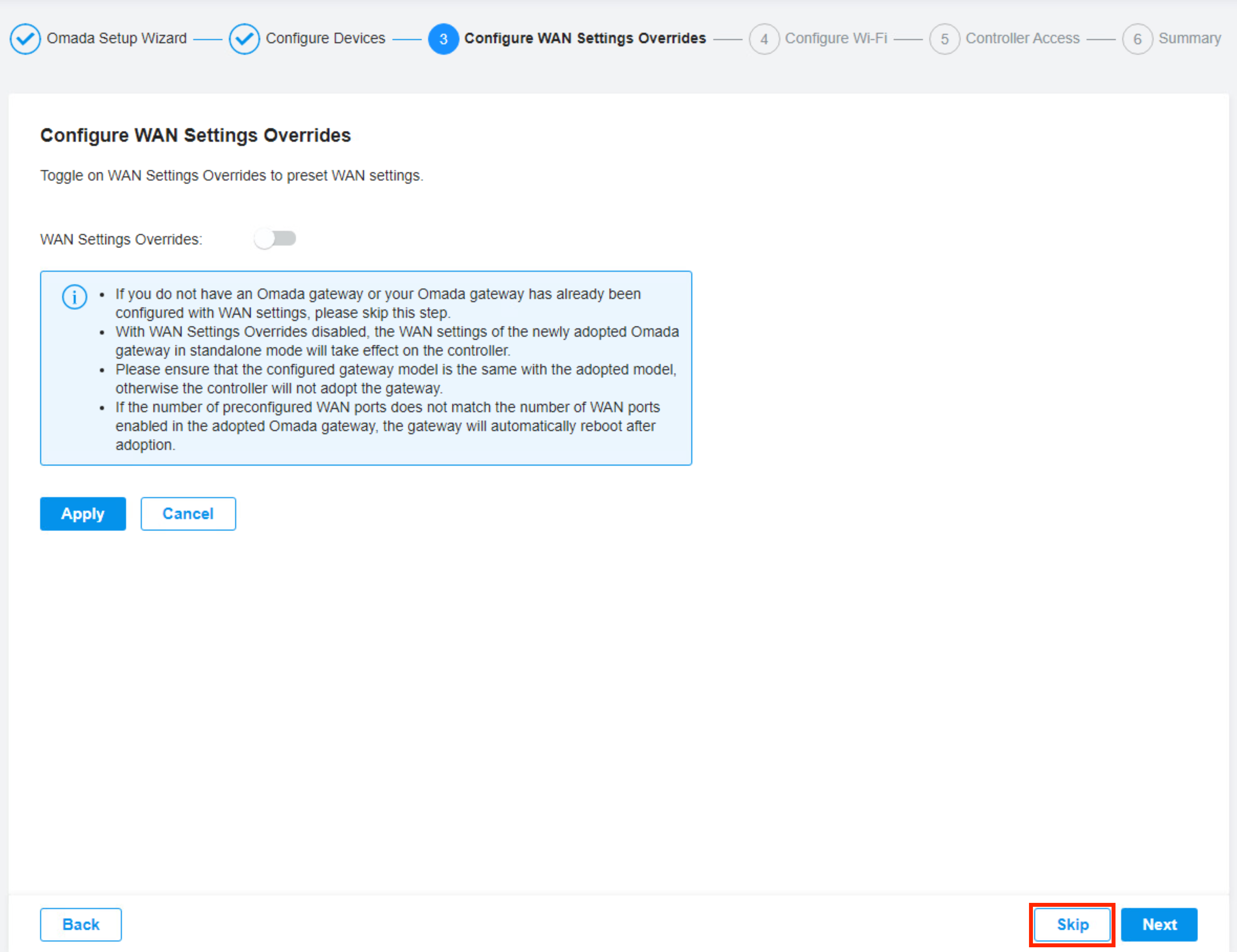This screenshot has width=1237, height=952.
Task: Go to the Configure Devices step
Action: (x=325, y=38)
